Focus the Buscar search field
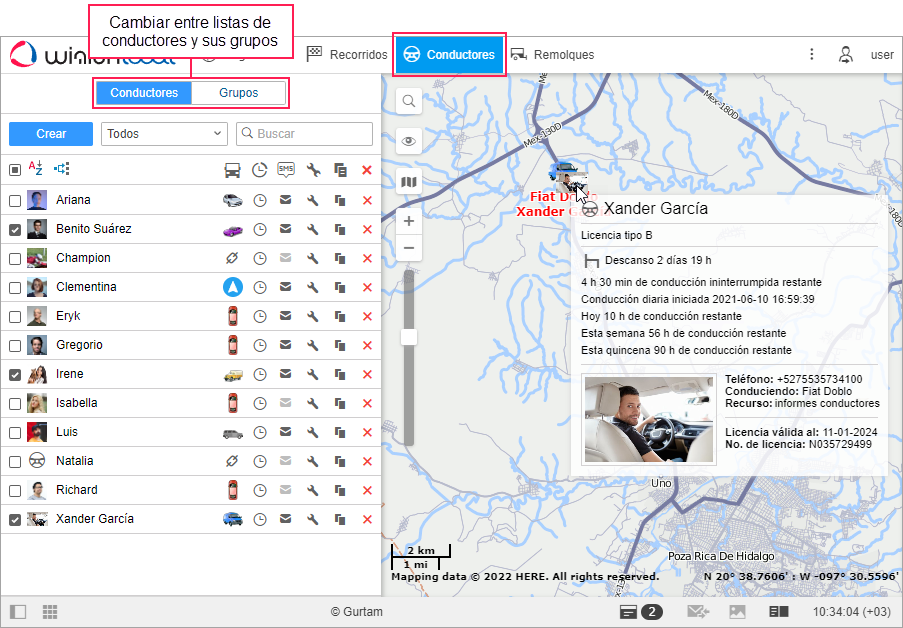903x628 pixels. pyautogui.click(x=304, y=134)
